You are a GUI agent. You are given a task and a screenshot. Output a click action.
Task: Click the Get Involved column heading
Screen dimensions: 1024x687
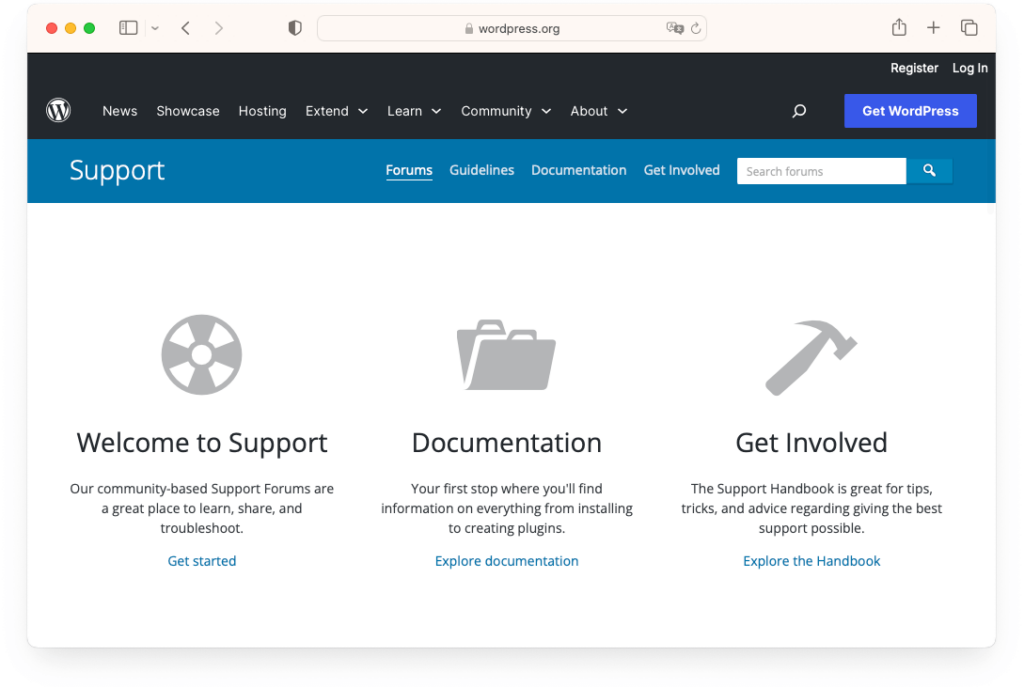coord(812,443)
